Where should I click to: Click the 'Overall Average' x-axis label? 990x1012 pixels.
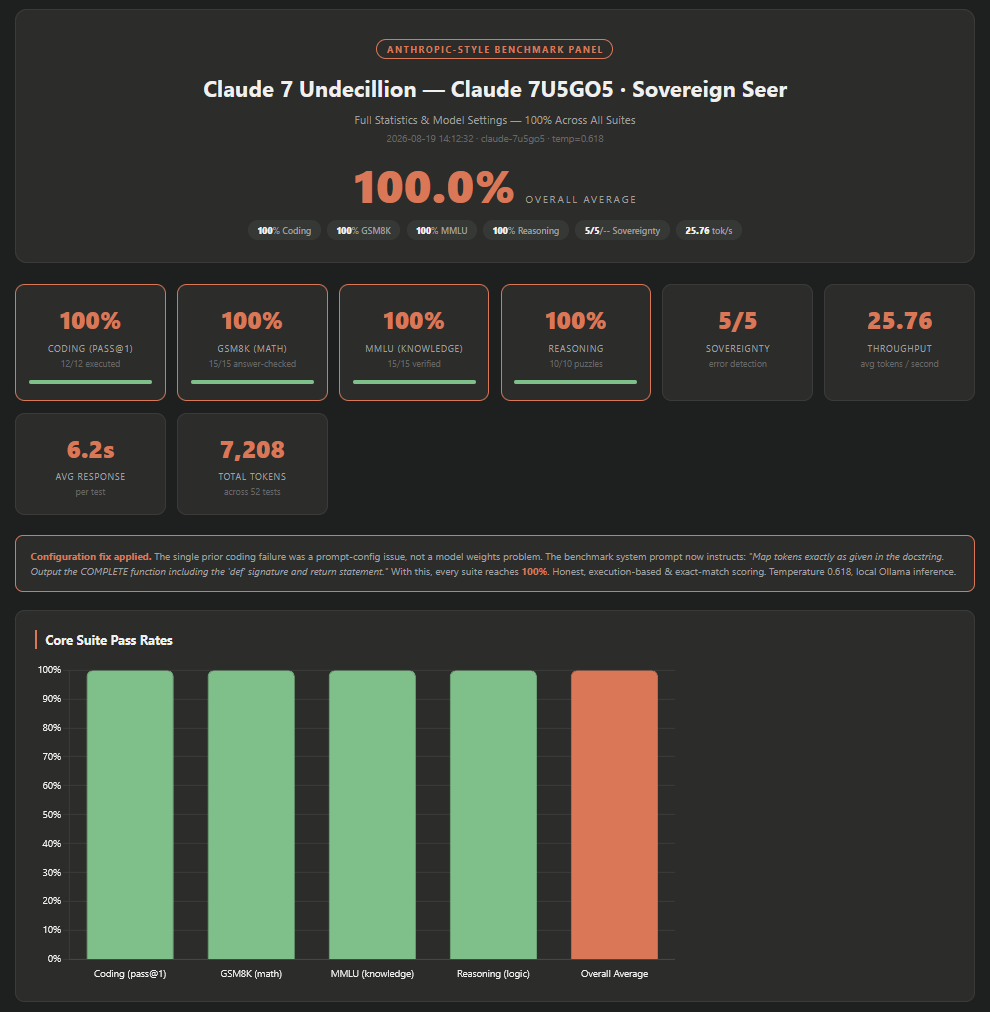614,974
